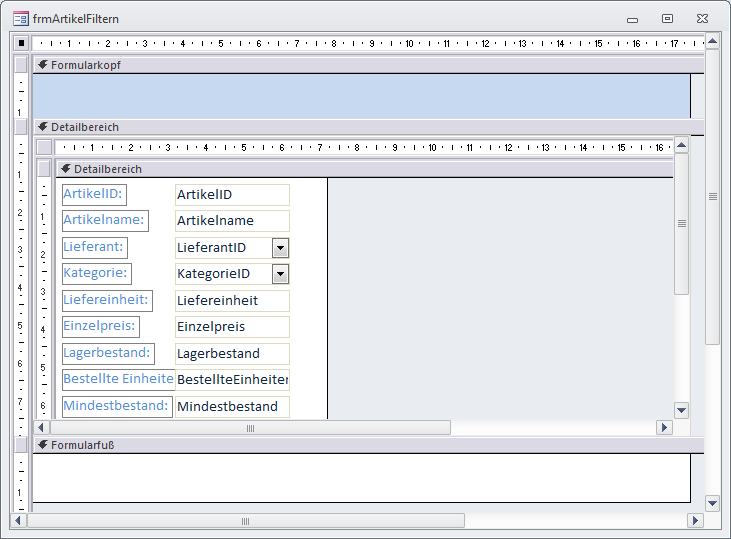The image size is (731, 539).
Task: Click the subform selector box beside inner ruler
Action: [44, 147]
